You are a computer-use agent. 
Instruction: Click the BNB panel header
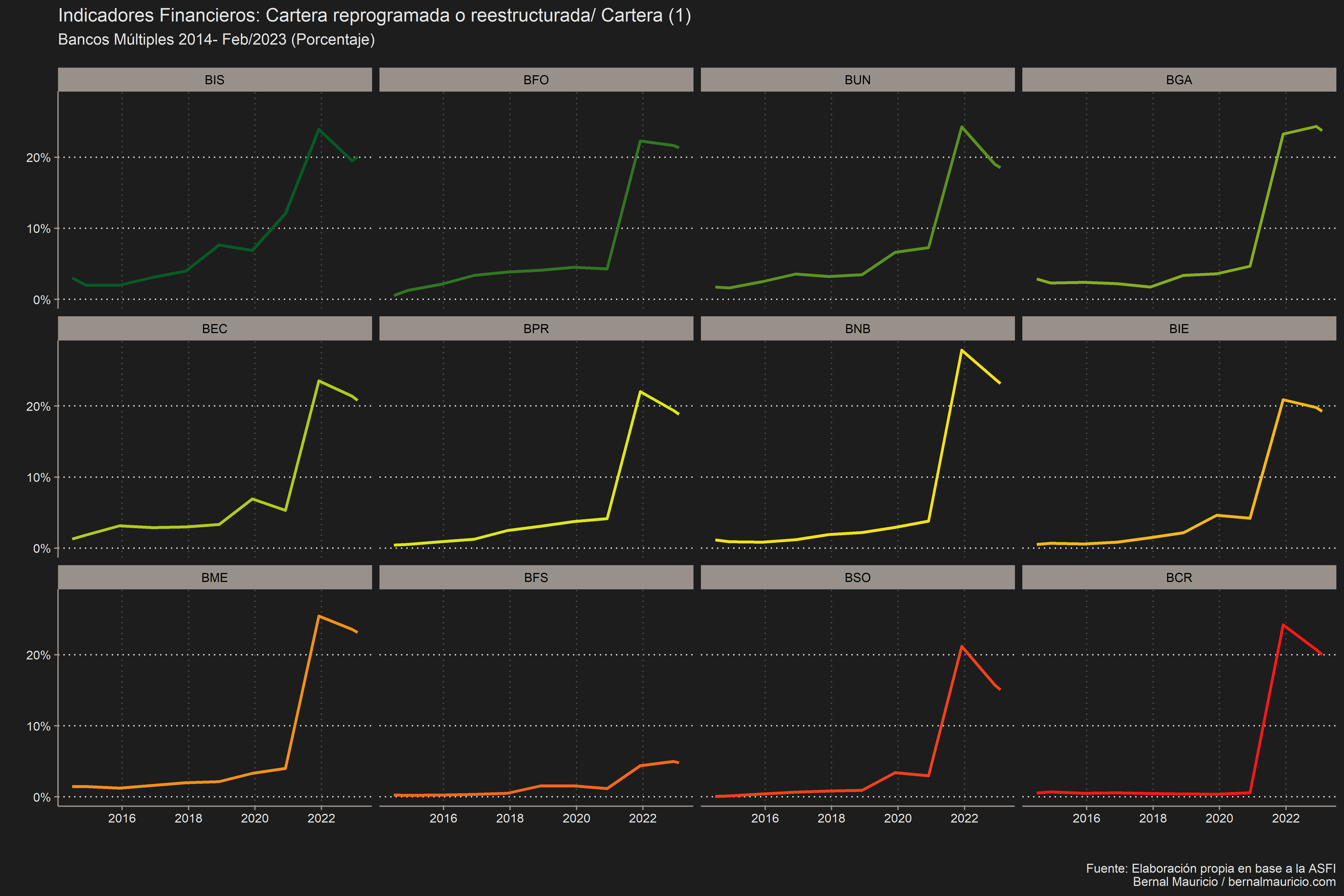(x=858, y=329)
